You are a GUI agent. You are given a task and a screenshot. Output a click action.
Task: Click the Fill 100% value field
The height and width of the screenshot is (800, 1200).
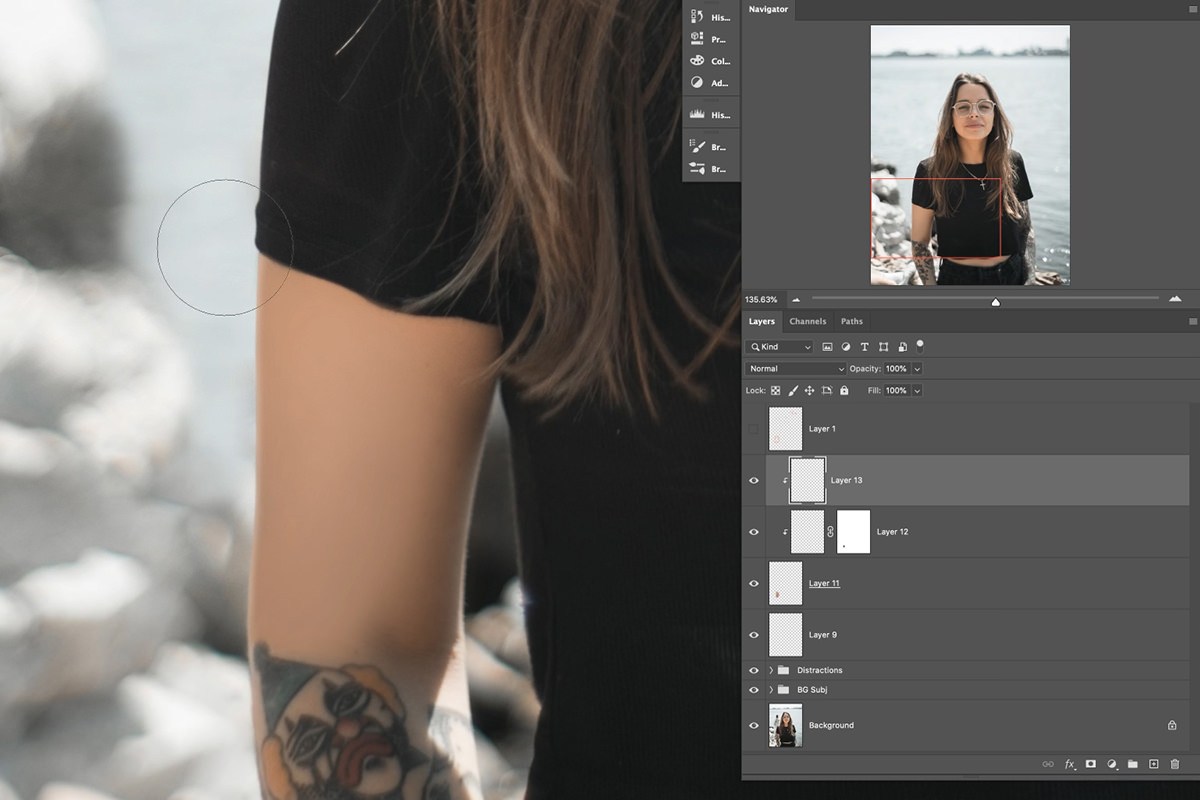point(897,391)
